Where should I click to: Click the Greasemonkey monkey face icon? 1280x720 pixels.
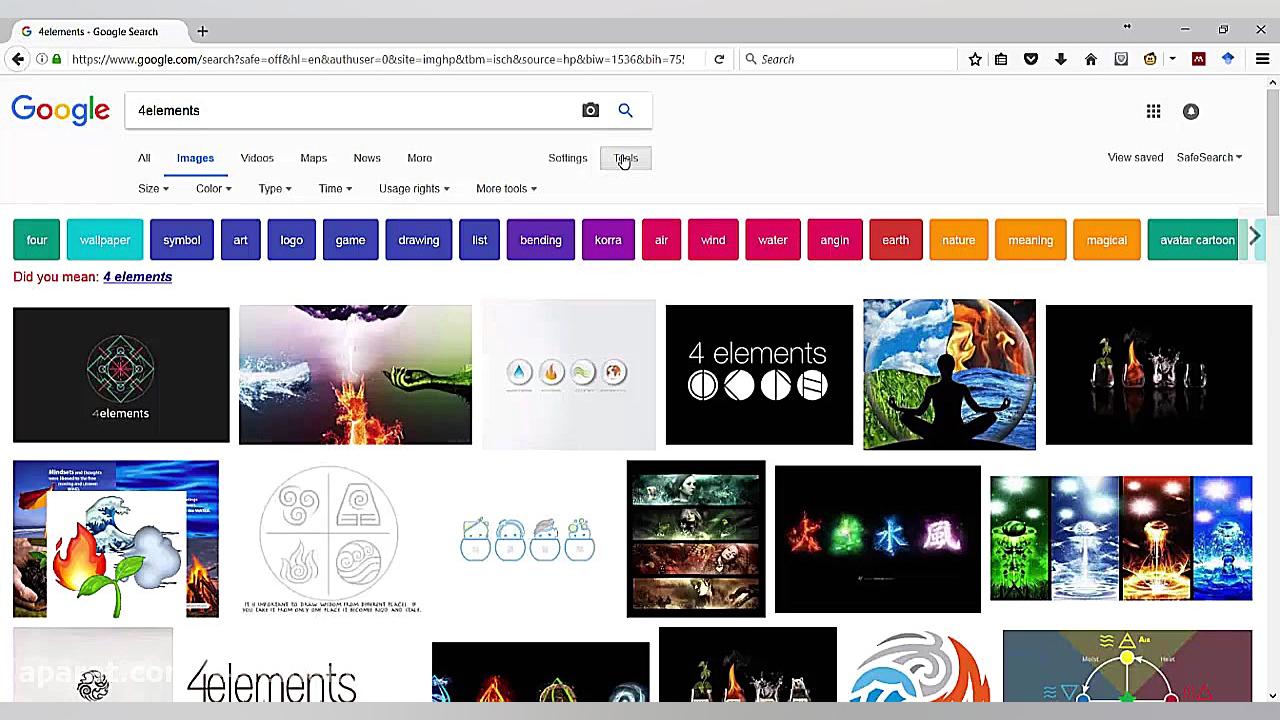pos(1150,59)
